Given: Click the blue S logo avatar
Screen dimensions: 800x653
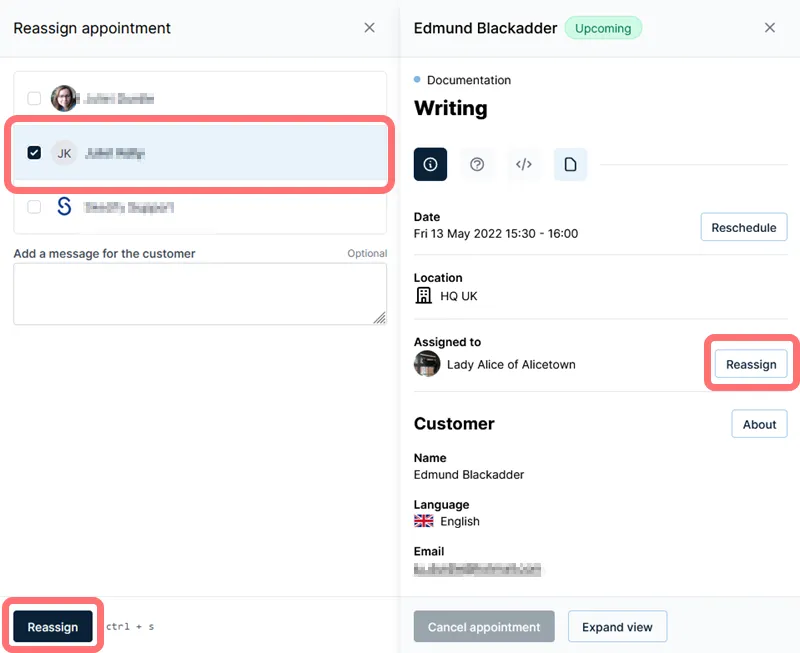Looking at the screenshot, I should 64,206.
